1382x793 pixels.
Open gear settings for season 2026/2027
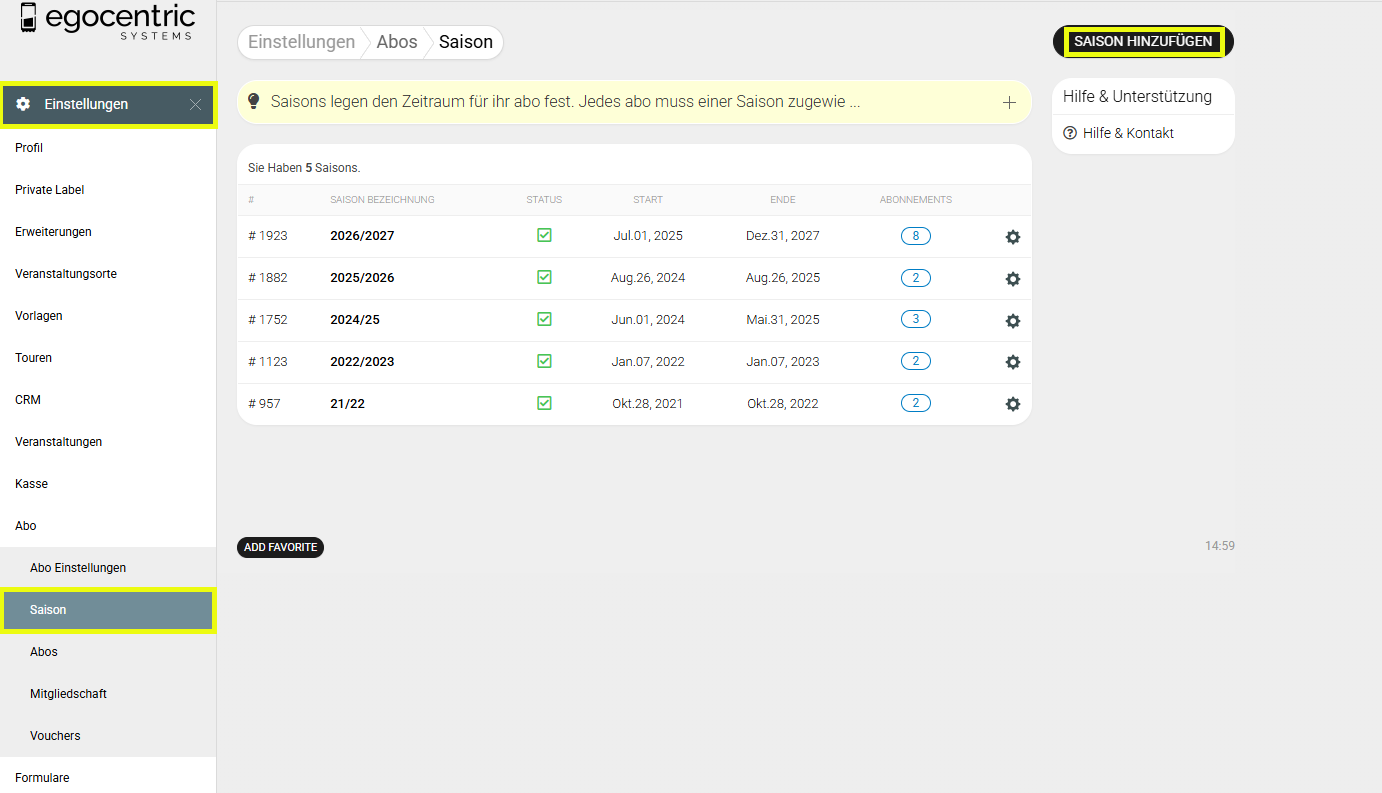pyautogui.click(x=1012, y=237)
